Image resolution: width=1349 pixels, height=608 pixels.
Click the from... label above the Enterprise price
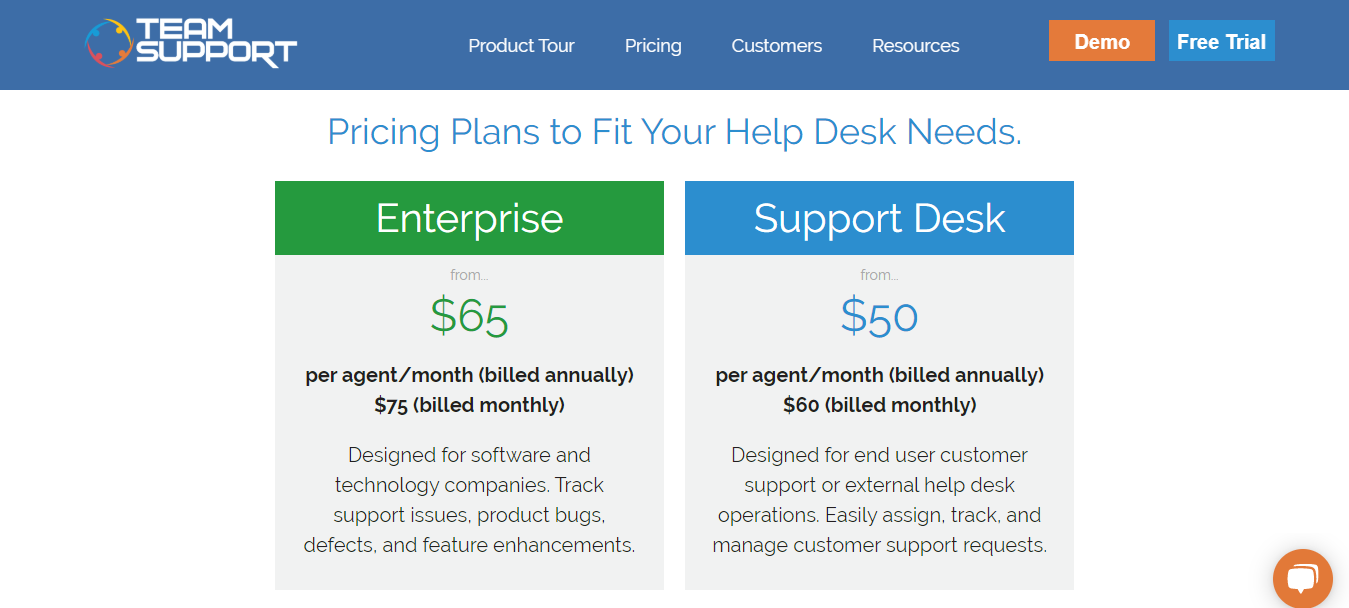point(469,274)
